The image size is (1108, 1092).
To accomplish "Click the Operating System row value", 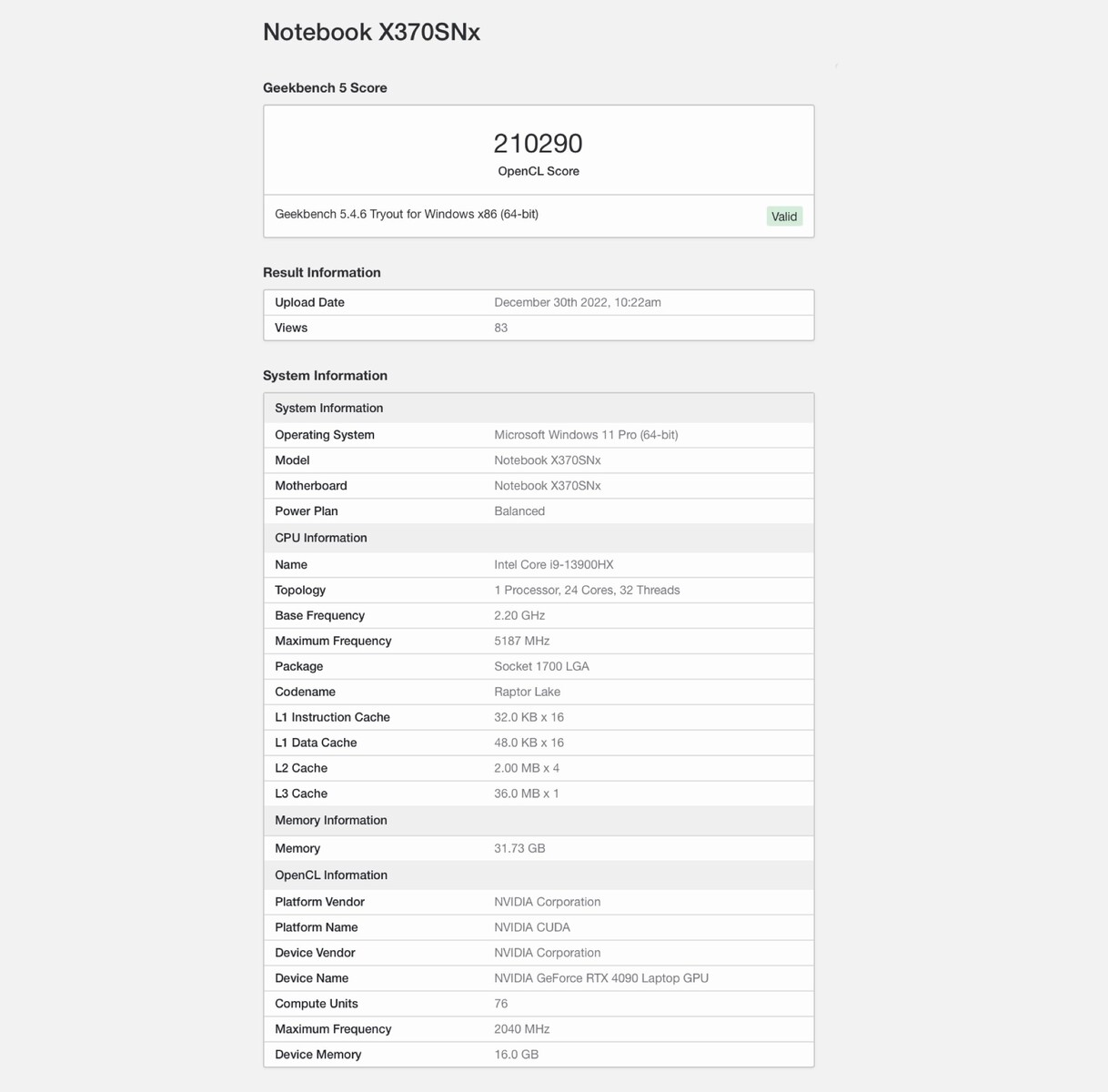I will pyautogui.click(x=586, y=435).
